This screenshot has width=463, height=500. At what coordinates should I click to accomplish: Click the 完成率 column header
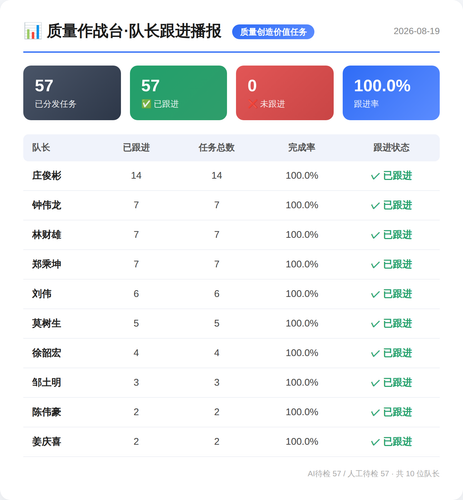click(302, 147)
